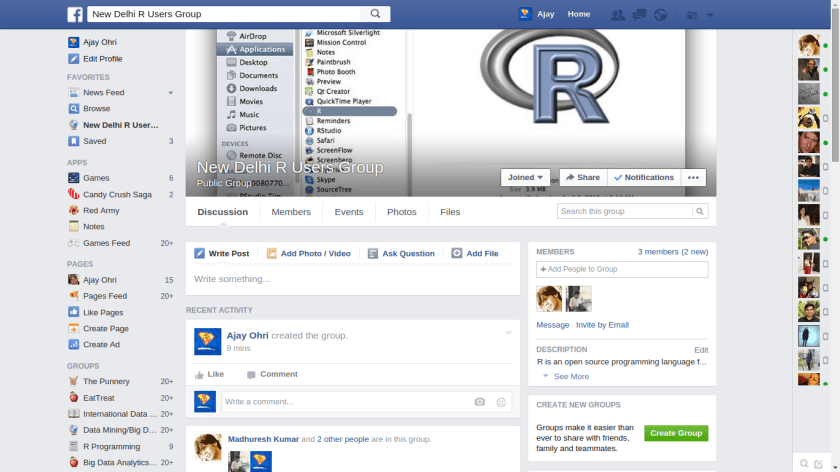Switch to the Files tab
Viewport: 840px width, 472px height.
450,212
